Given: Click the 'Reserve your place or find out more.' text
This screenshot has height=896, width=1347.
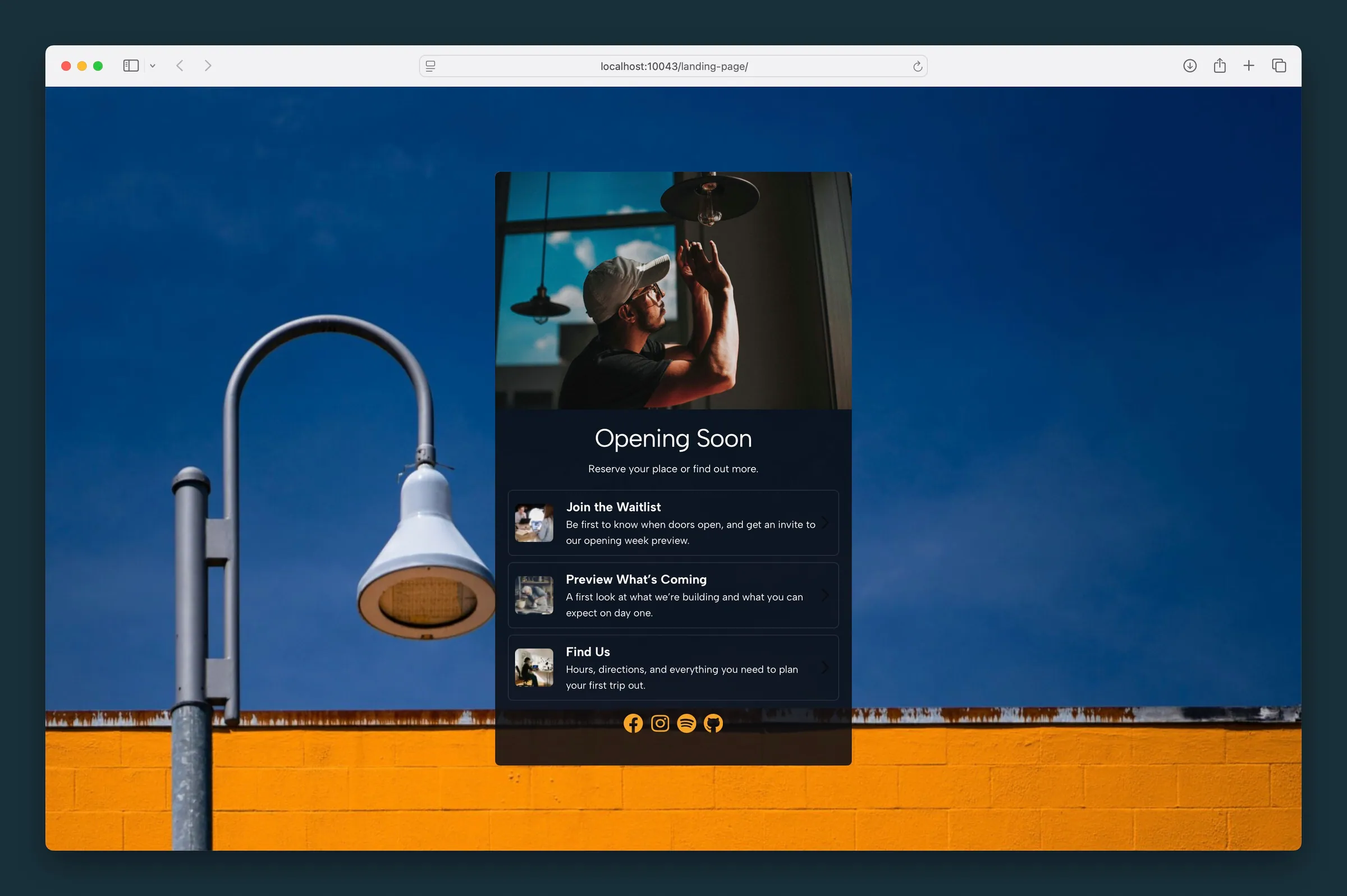Looking at the screenshot, I should (673, 469).
